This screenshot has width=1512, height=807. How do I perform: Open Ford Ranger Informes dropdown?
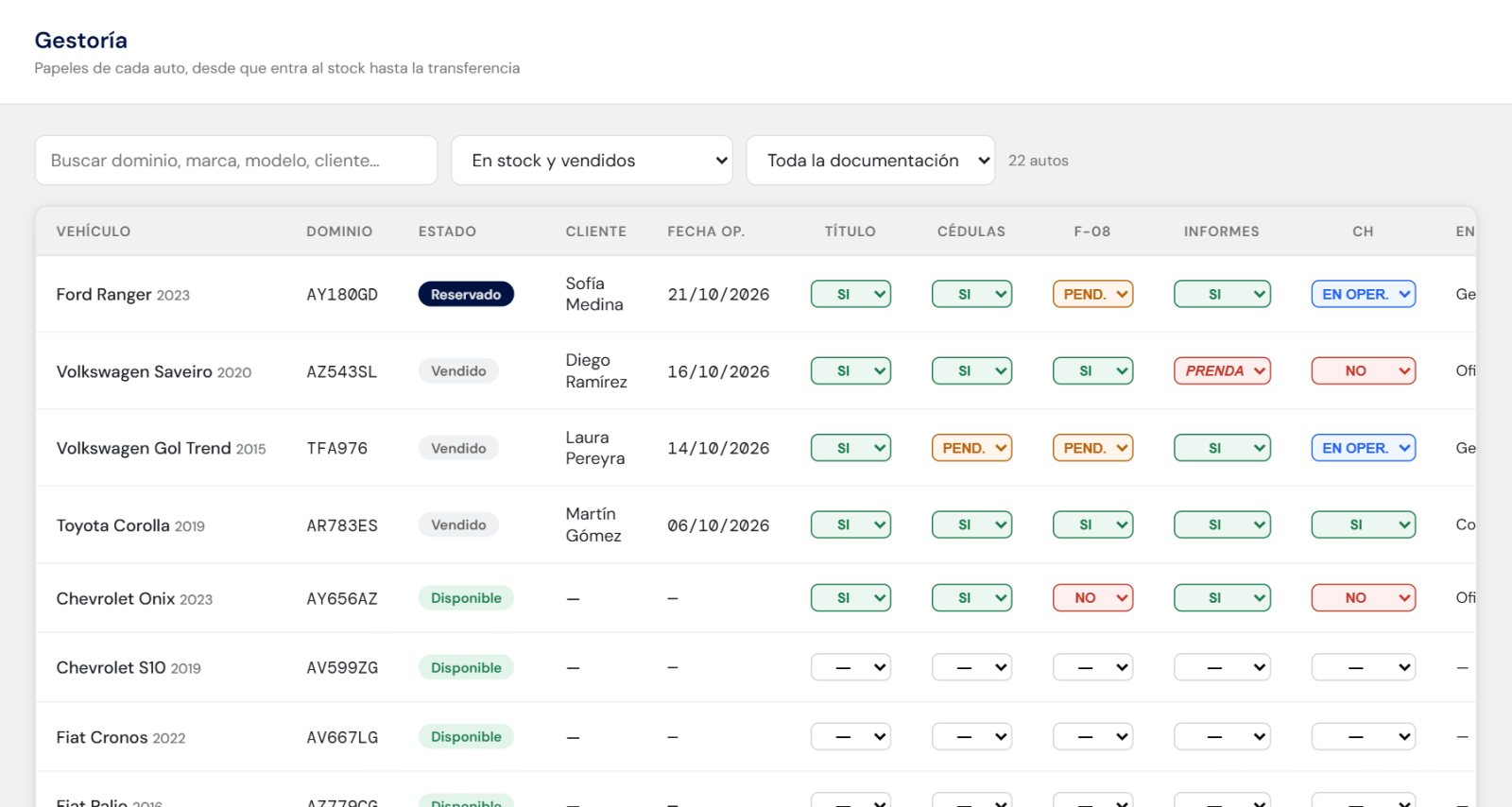click(1222, 294)
